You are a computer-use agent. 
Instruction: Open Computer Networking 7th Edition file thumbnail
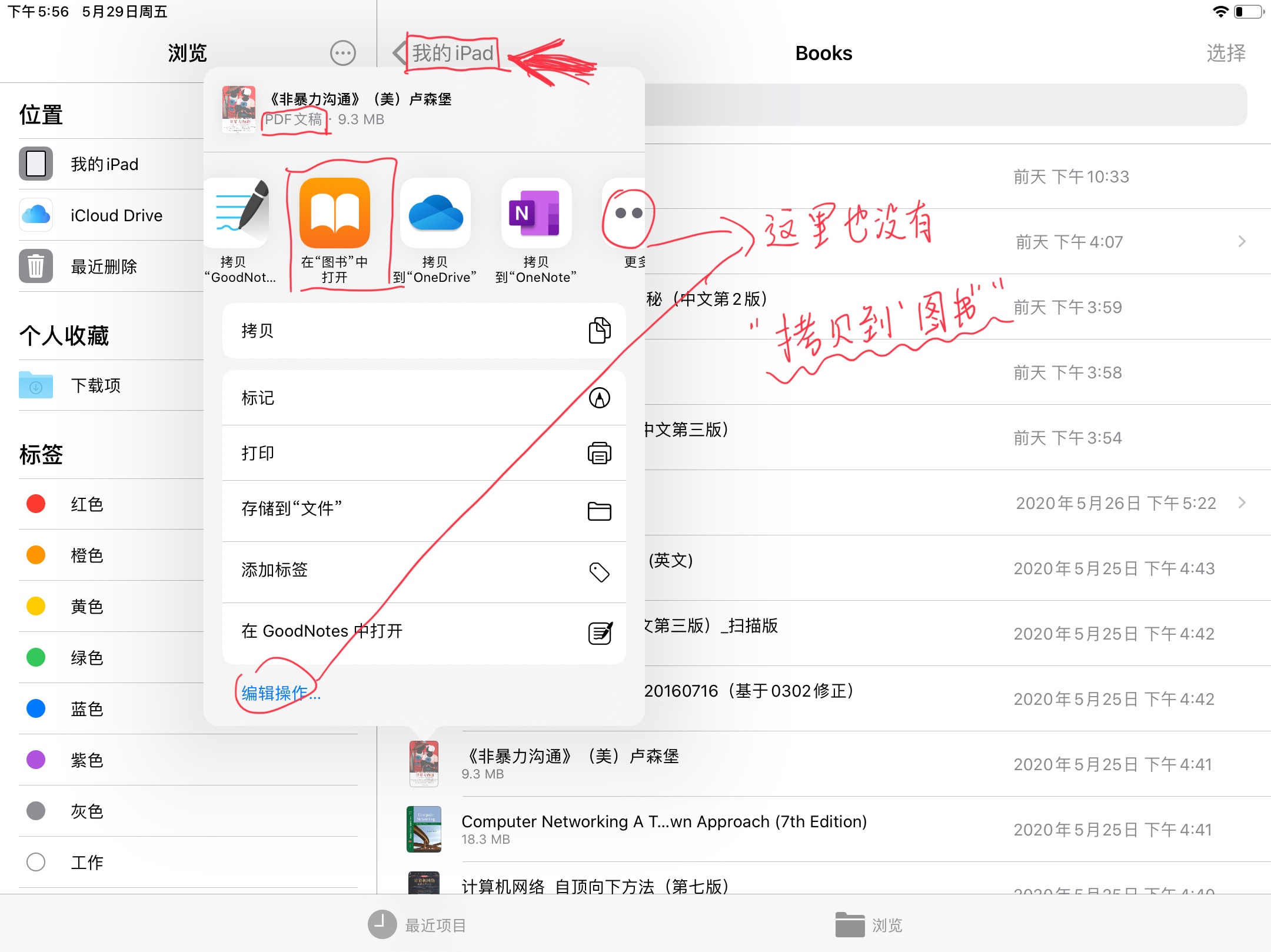(x=424, y=829)
